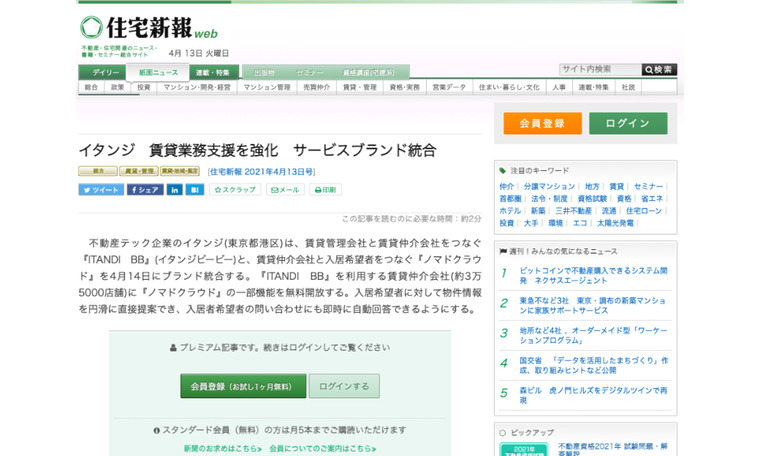Viewport: 760px width, 456px height.
Task: Switch to the デイリー tab
Action: click(x=104, y=73)
